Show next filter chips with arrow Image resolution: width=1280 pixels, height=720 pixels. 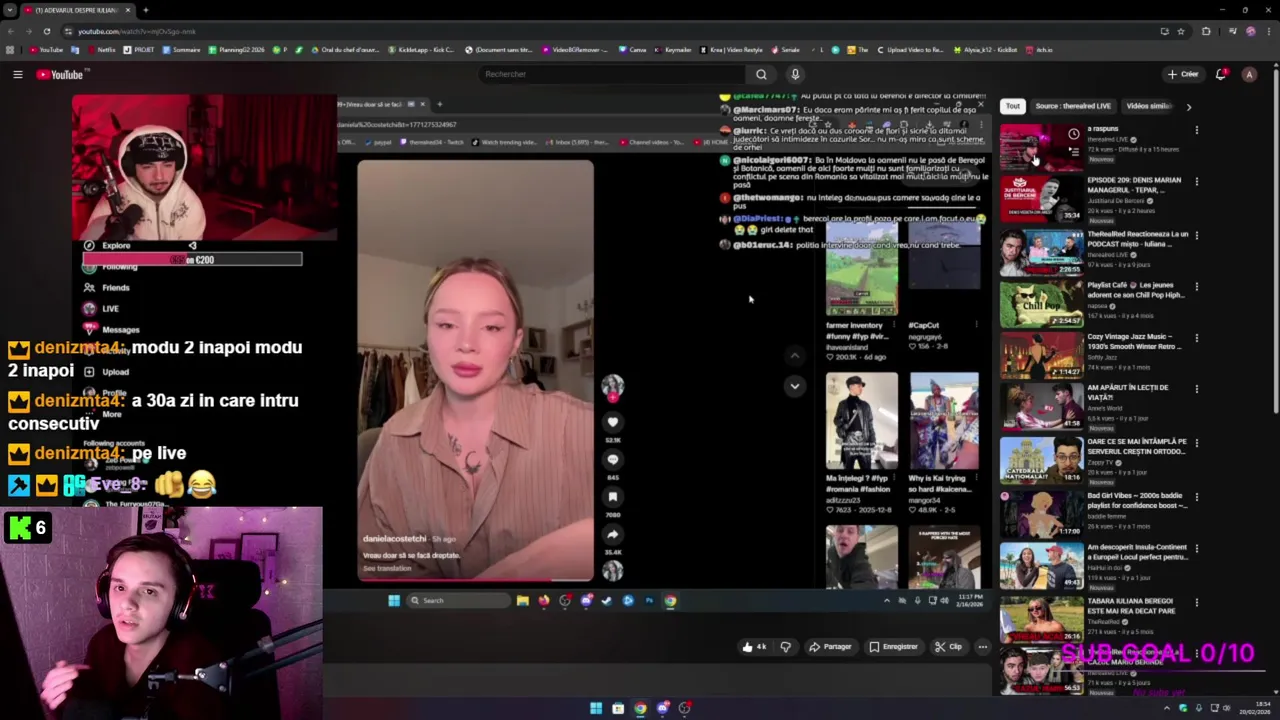coord(1188,106)
